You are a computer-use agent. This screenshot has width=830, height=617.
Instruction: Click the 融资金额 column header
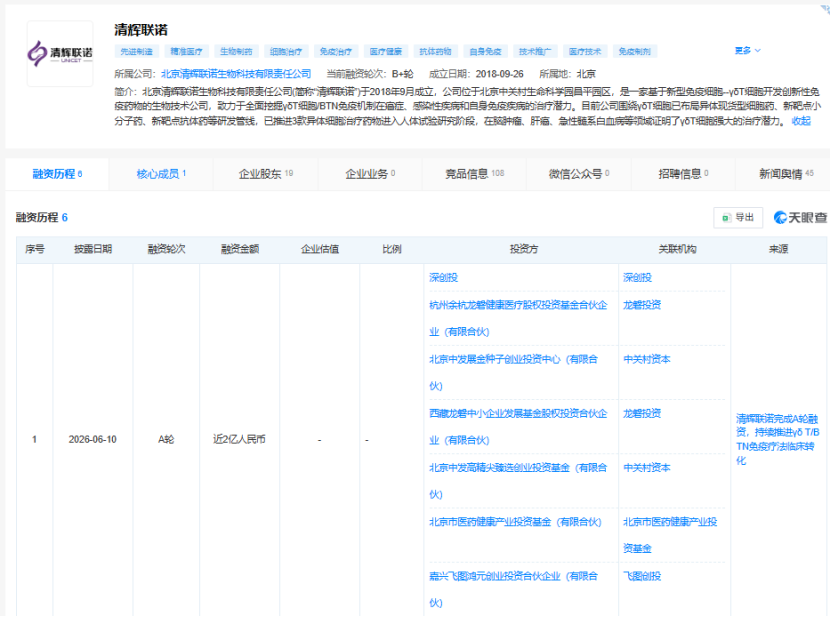pos(240,249)
